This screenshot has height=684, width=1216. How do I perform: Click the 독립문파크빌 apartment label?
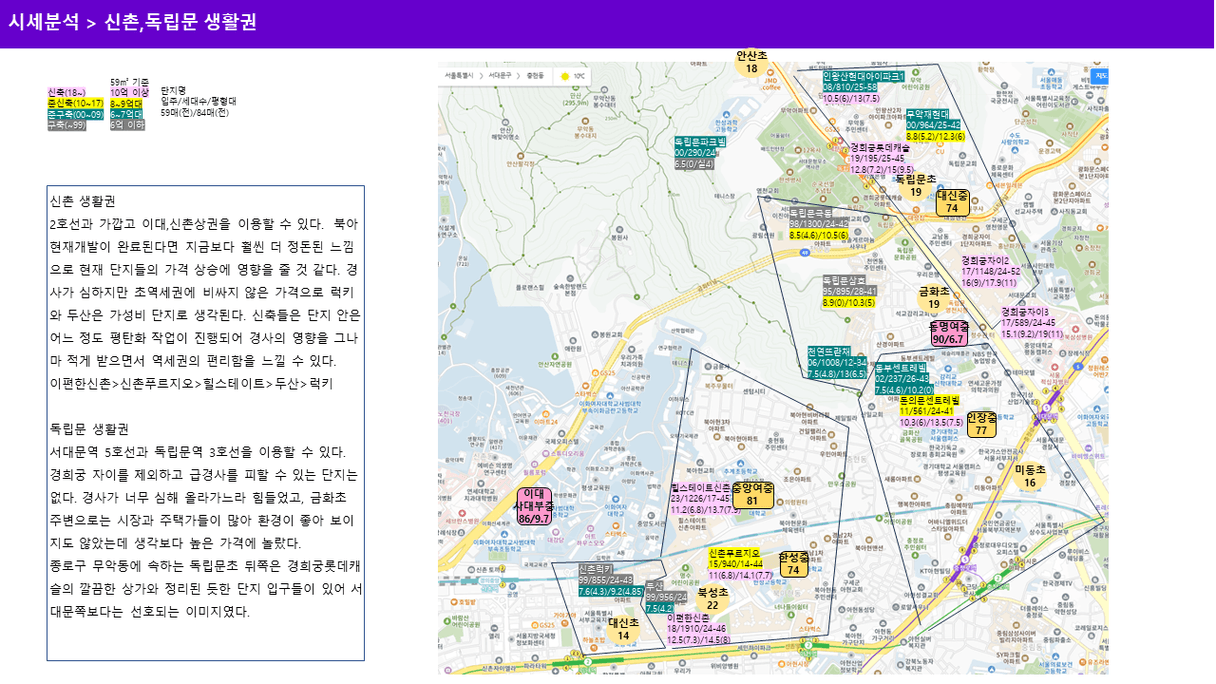click(700, 142)
